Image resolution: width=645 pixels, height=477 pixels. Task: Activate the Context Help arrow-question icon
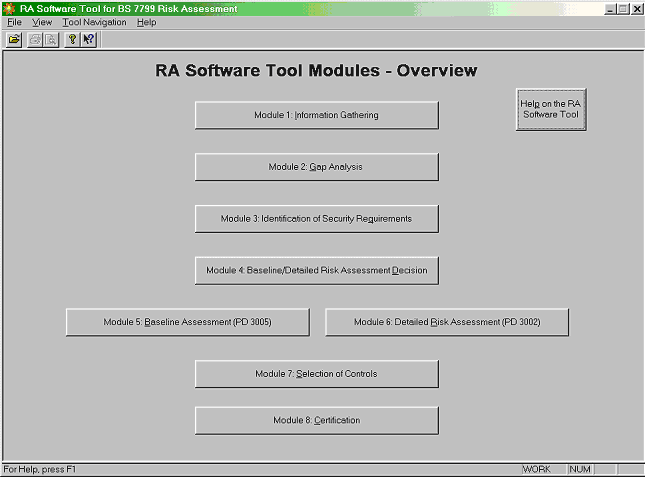88,40
